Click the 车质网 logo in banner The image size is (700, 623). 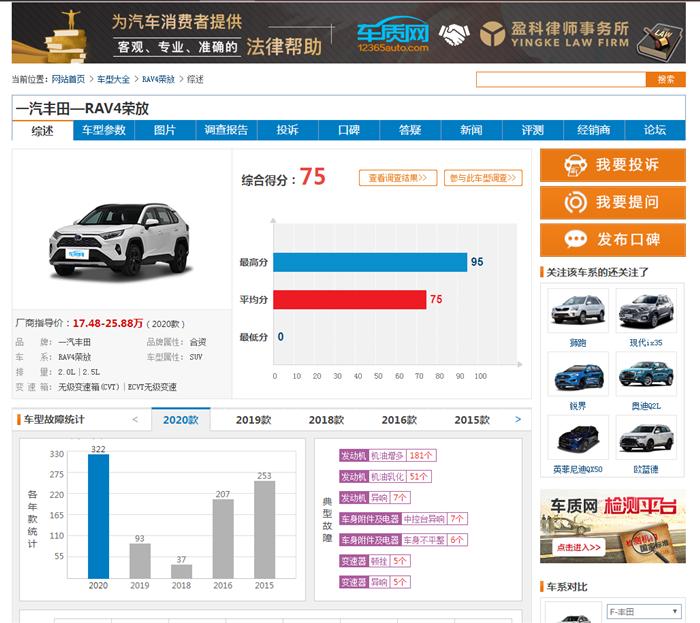(x=393, y=34)
